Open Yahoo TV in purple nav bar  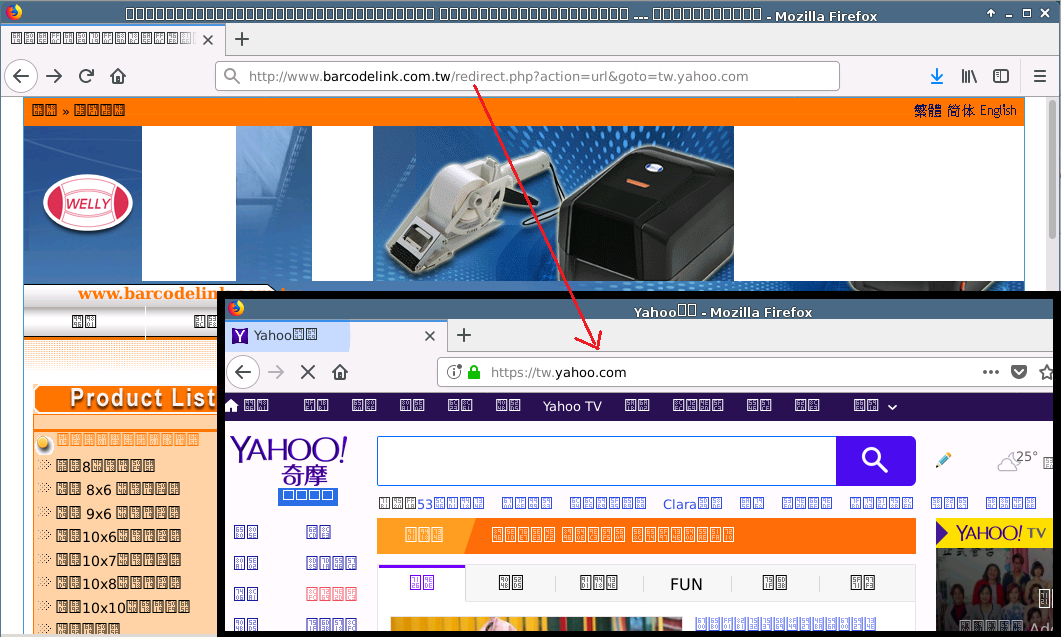572,406
